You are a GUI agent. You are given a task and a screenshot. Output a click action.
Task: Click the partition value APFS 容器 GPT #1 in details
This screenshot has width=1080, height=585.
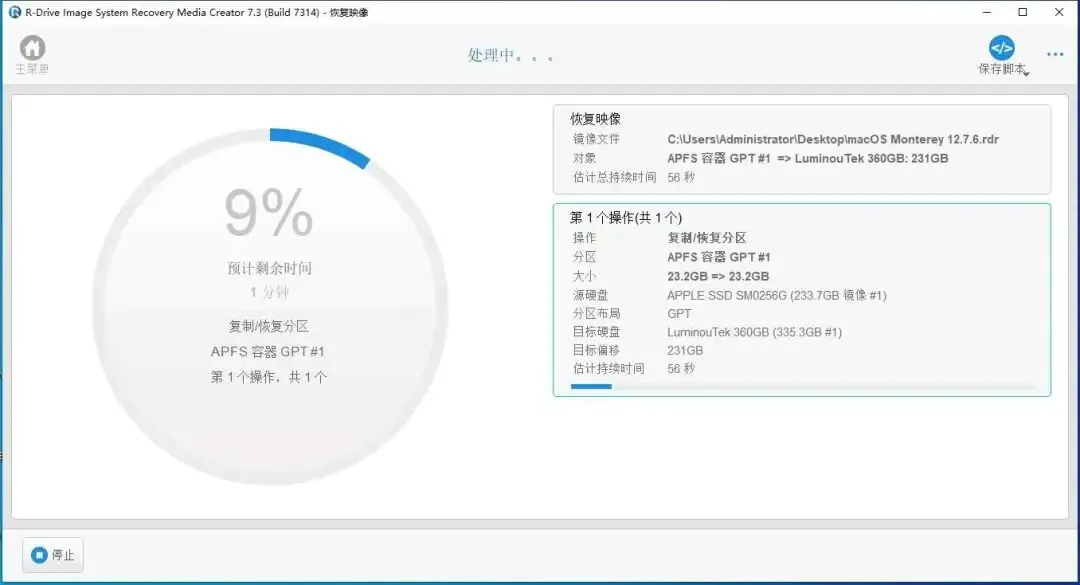tap(718, 257)
